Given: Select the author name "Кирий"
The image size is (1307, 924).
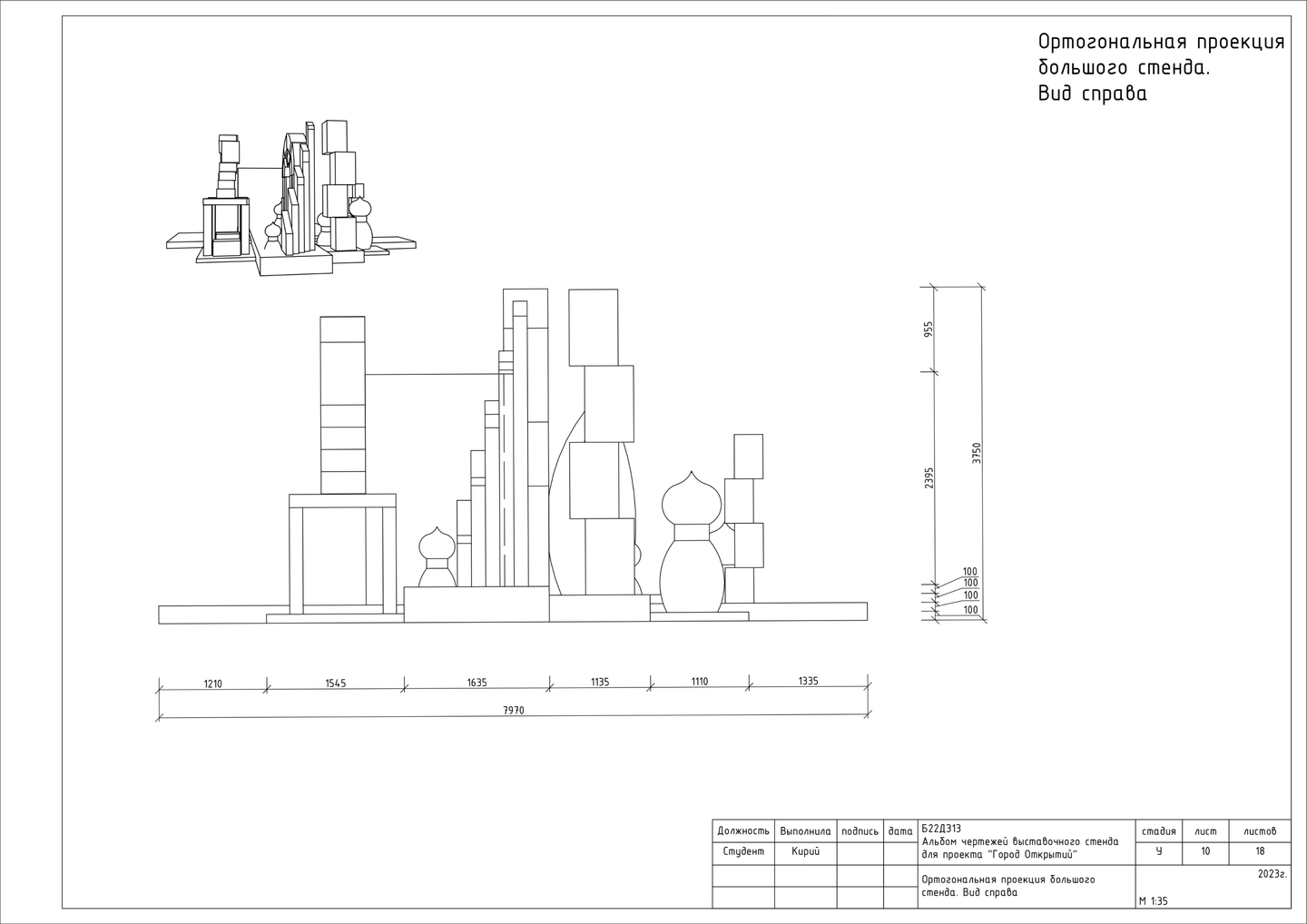Looking at the screenshot, I should [806, 851].
